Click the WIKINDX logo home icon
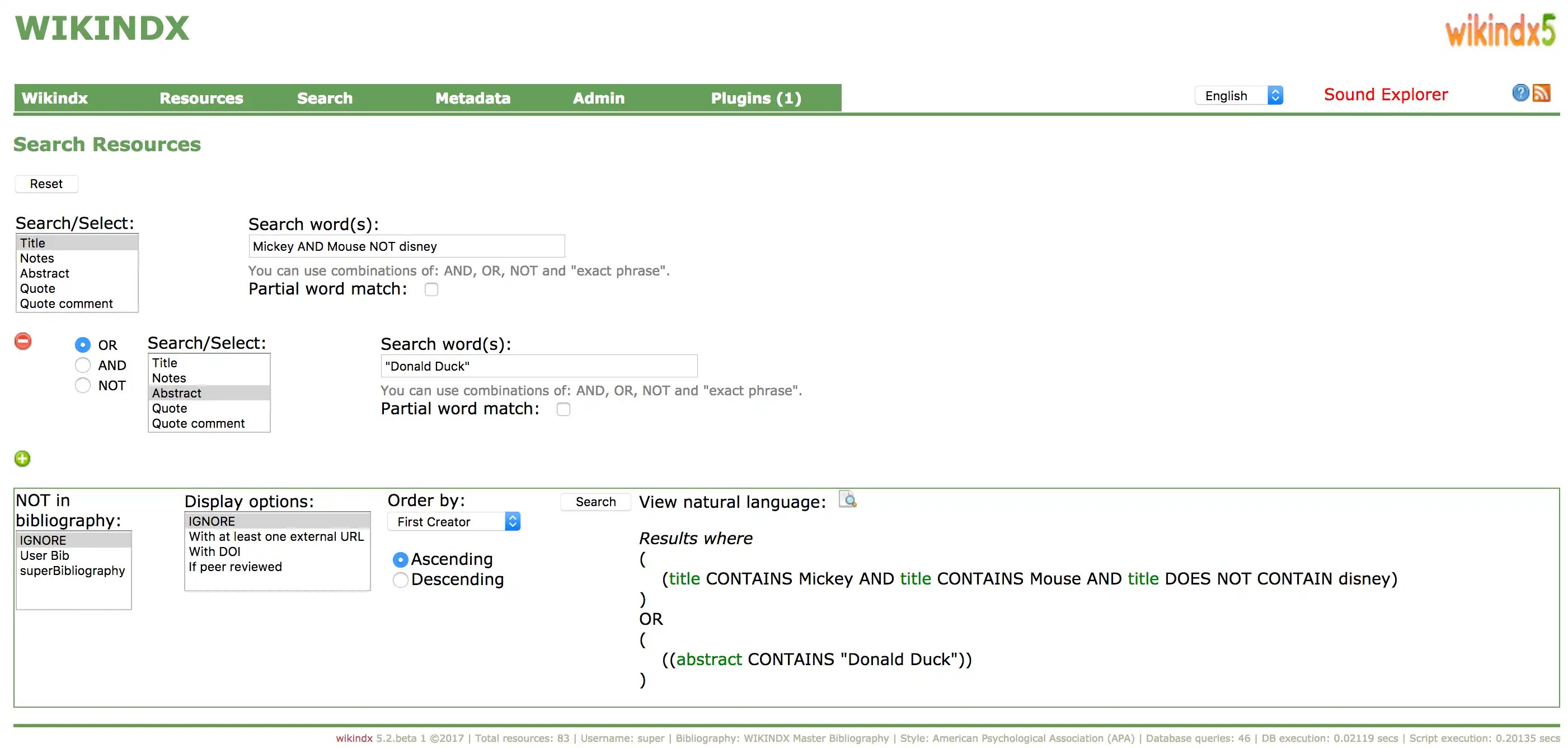This screenshot has width=1568, height=748. click(101, 29)
